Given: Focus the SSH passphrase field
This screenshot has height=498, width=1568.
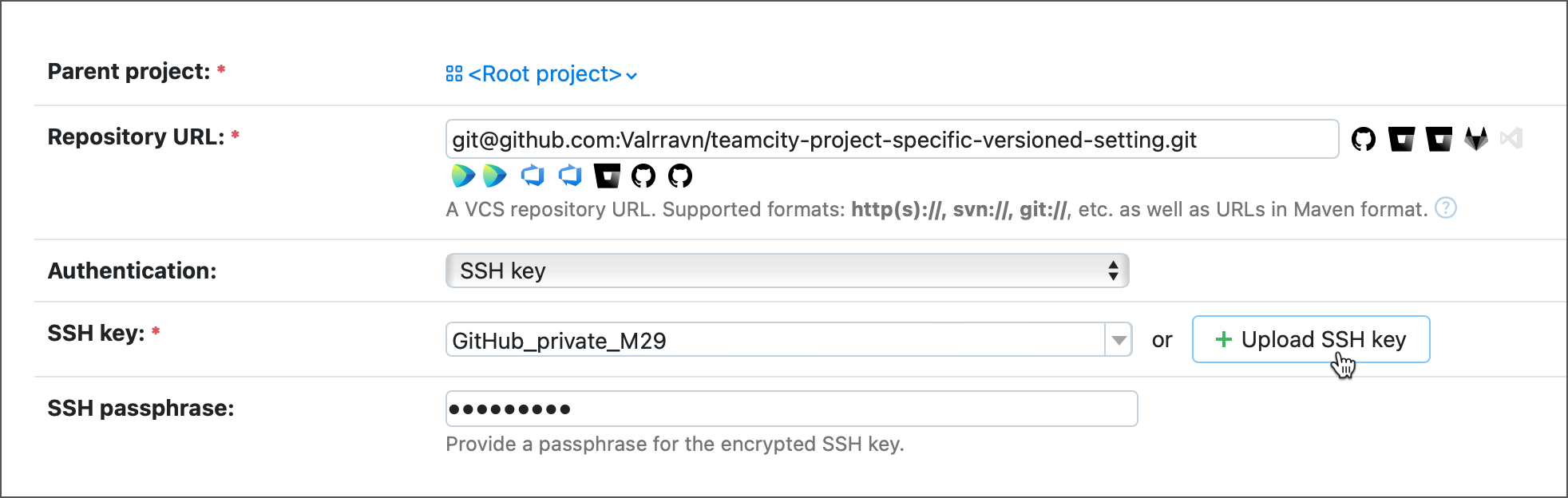Looking at the screenshot, I should [790, 408].
